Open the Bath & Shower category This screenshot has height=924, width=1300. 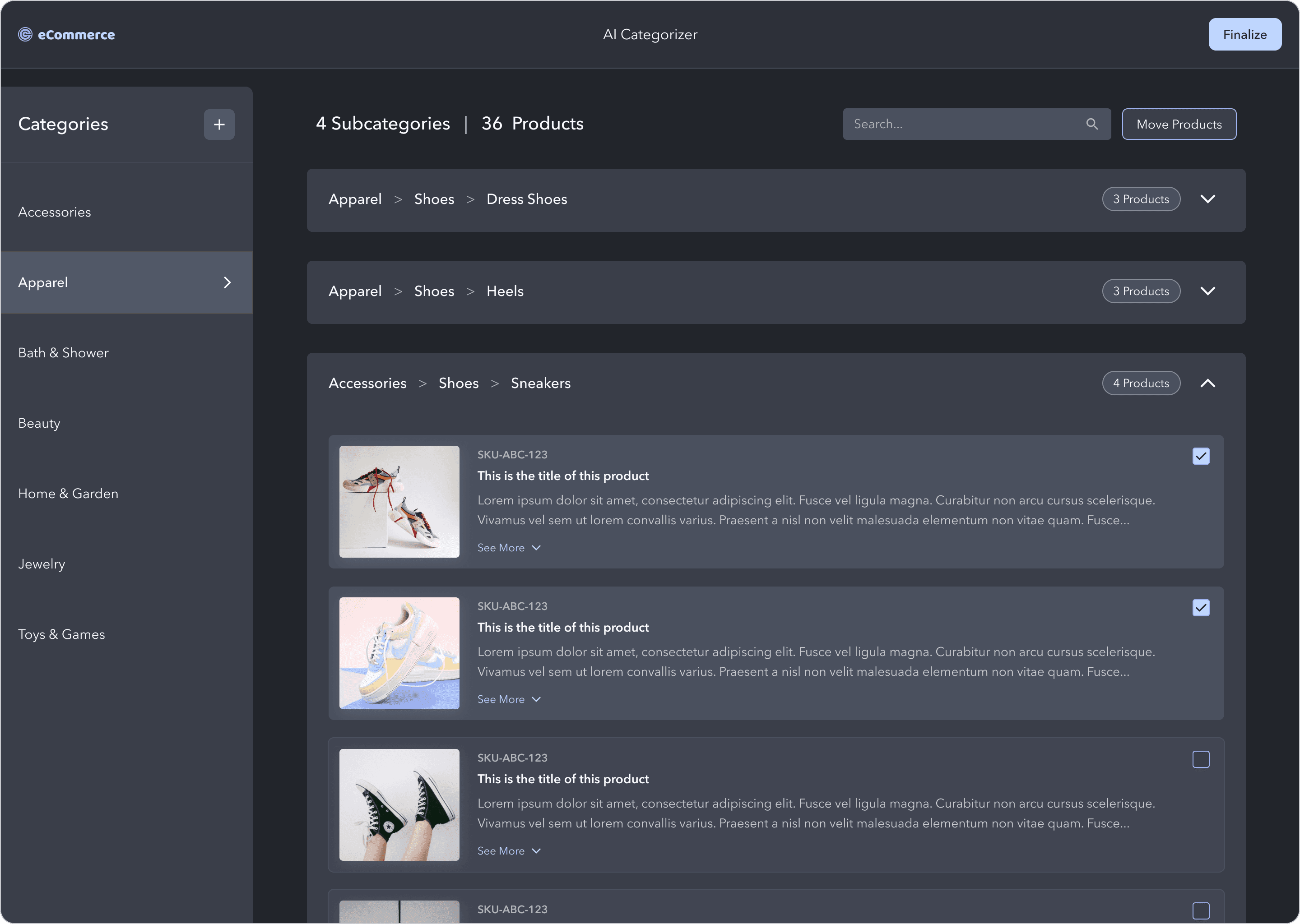[x=63, y=353]
